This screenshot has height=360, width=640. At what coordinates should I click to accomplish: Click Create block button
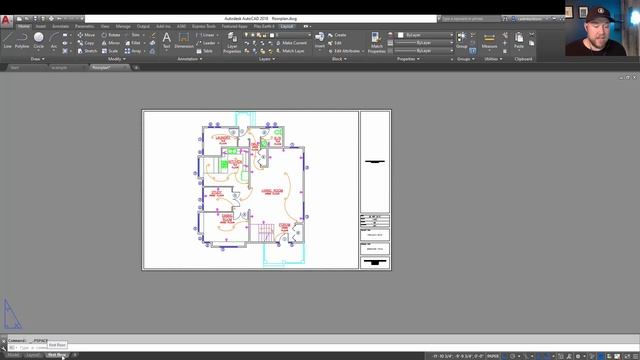337,35
